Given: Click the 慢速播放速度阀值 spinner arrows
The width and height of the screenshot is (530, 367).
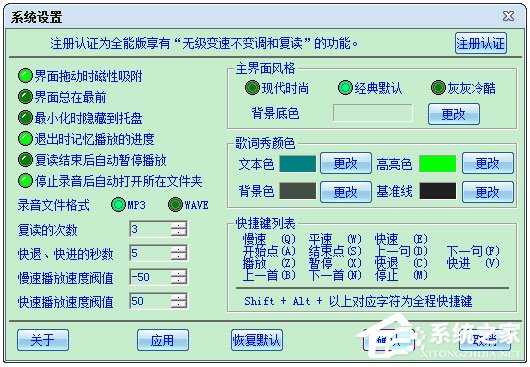Looking at the screenshot, I should coord(179,277).
